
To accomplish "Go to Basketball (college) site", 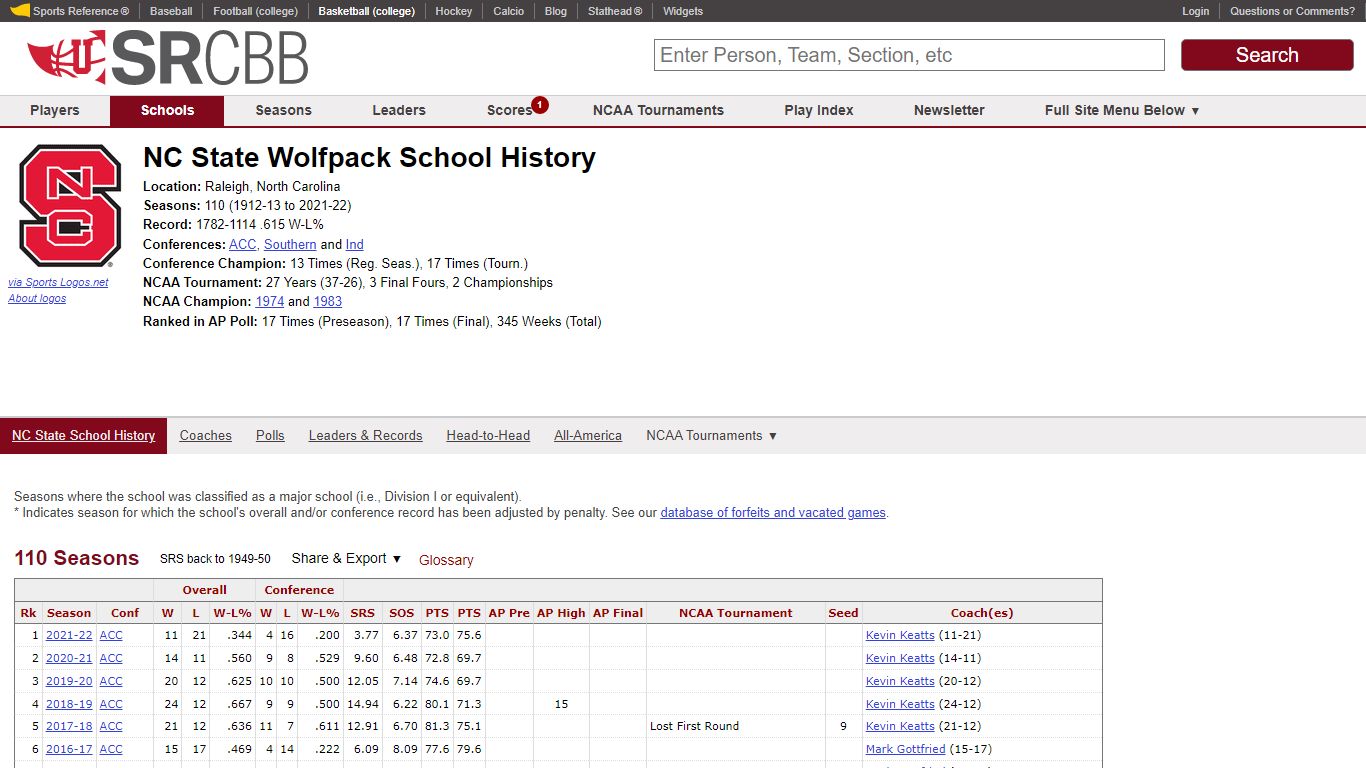I will (366, 11).
